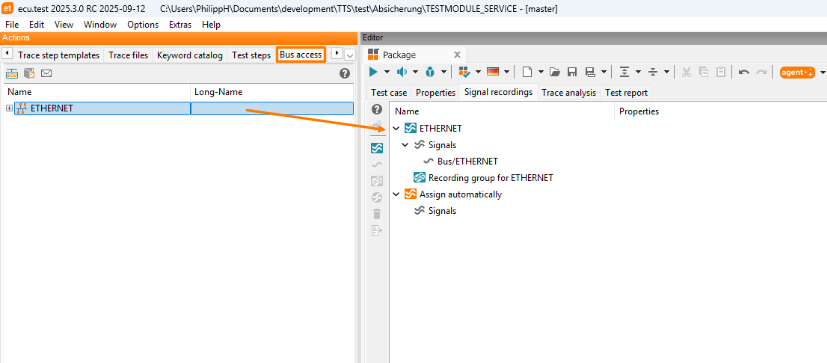Click the Open folder icon

pos(554,72)
